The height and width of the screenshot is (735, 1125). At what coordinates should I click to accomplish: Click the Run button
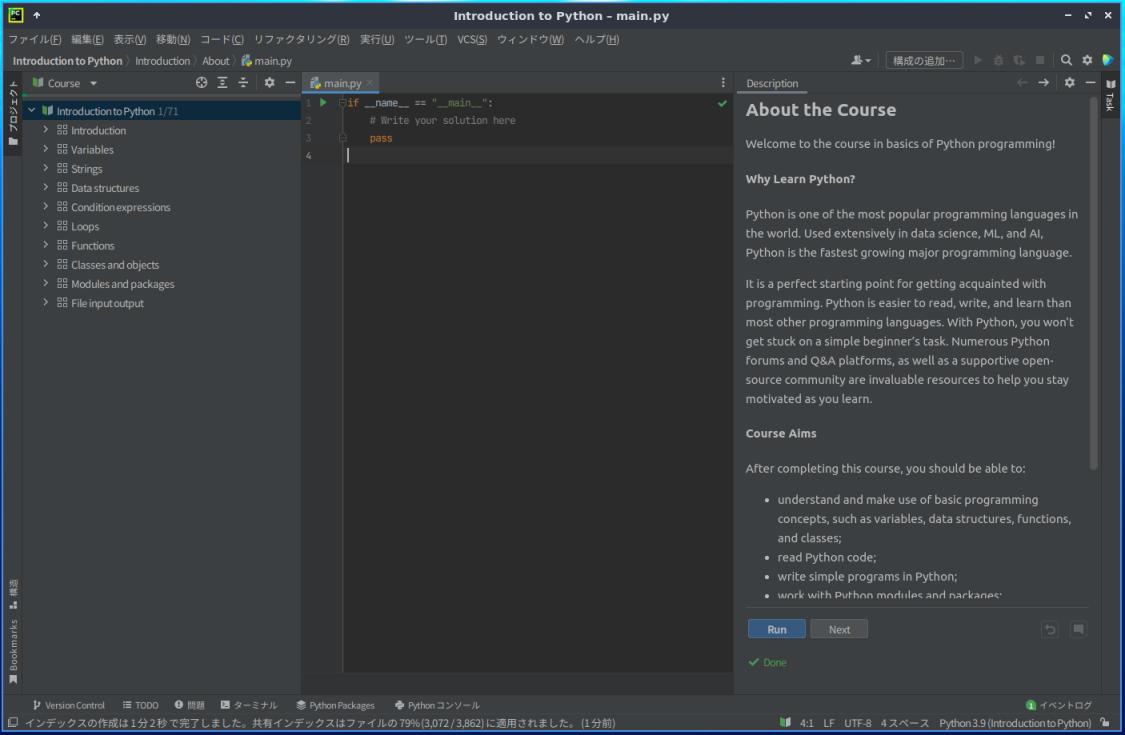coord(777,629)
